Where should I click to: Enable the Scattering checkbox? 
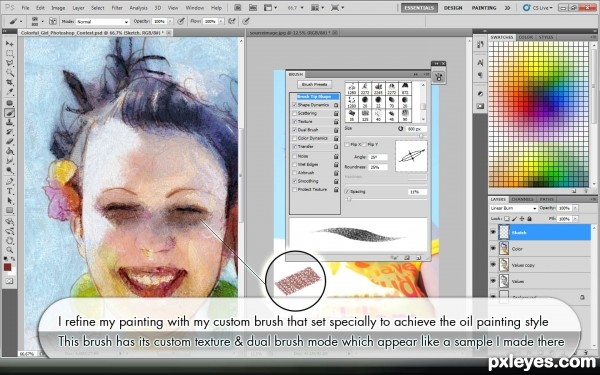click(294, 113)
